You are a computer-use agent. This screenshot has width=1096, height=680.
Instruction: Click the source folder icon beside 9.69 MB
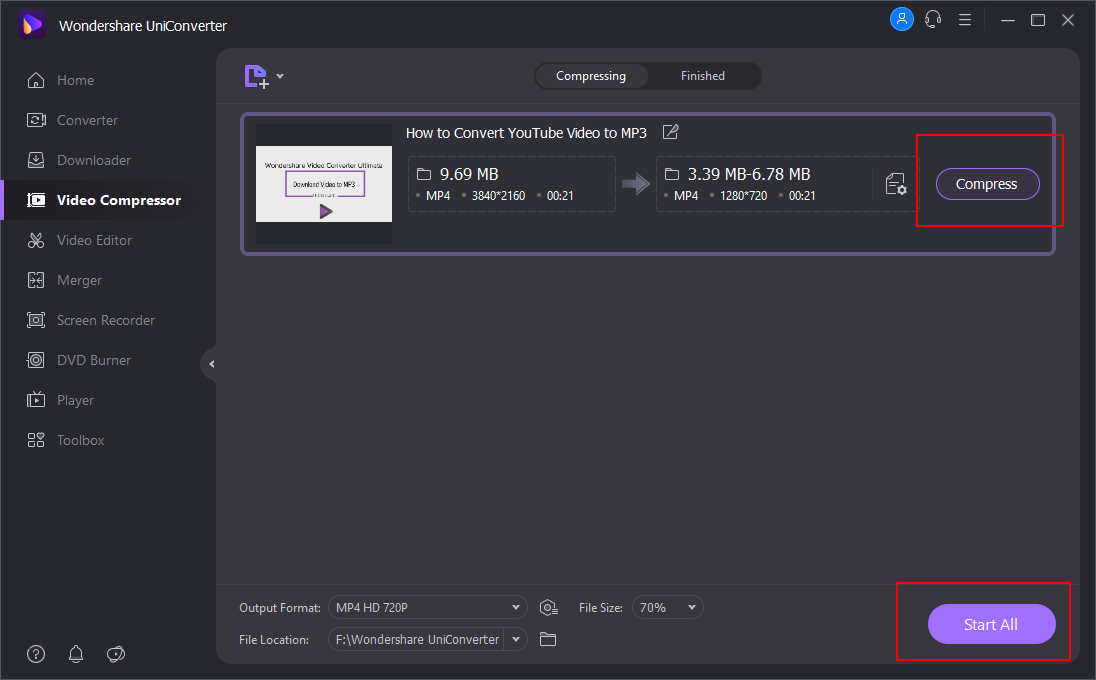pyautogui.click(x=424, y=173)
